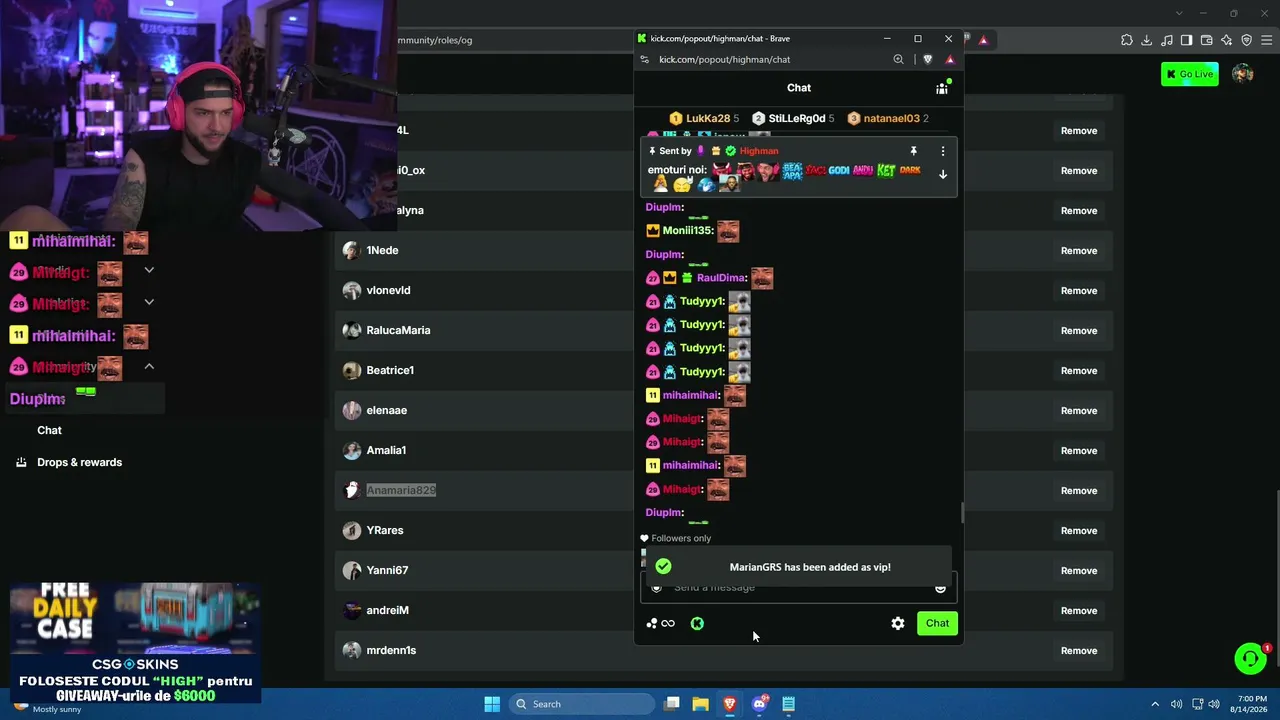The image size is (1280, 720).
Task: Open Discord from the taskbar
Action: tap(759, 704)
